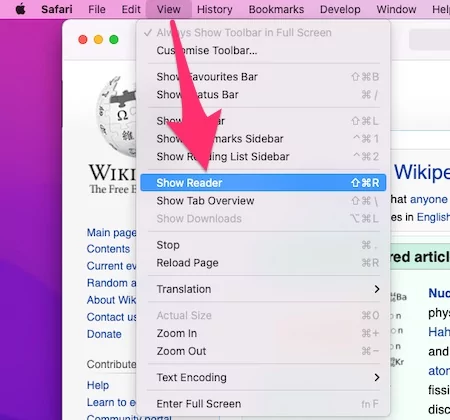
Task: Select Show Bookmarks Sidebar
Action: [x=263, y=139]
